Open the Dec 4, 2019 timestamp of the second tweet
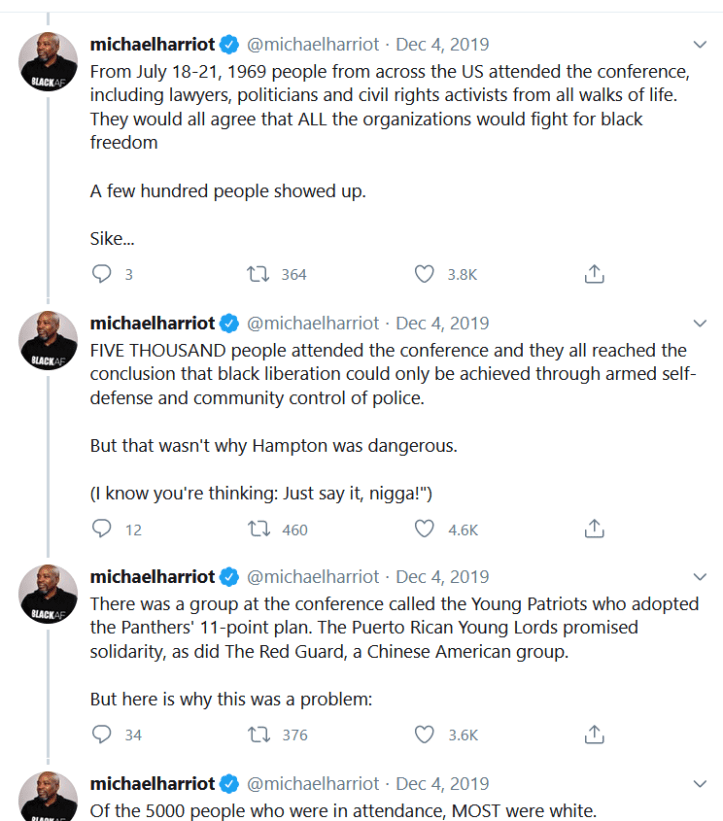This screenshot has width=723, height=821. coord(442,323)
